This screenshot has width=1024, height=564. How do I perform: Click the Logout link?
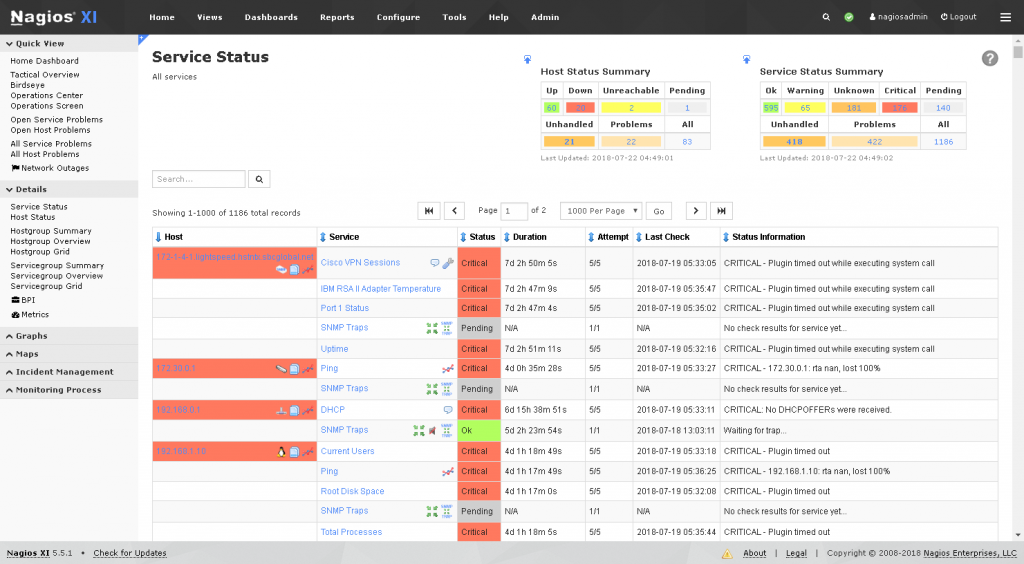(x=959, y=17)
